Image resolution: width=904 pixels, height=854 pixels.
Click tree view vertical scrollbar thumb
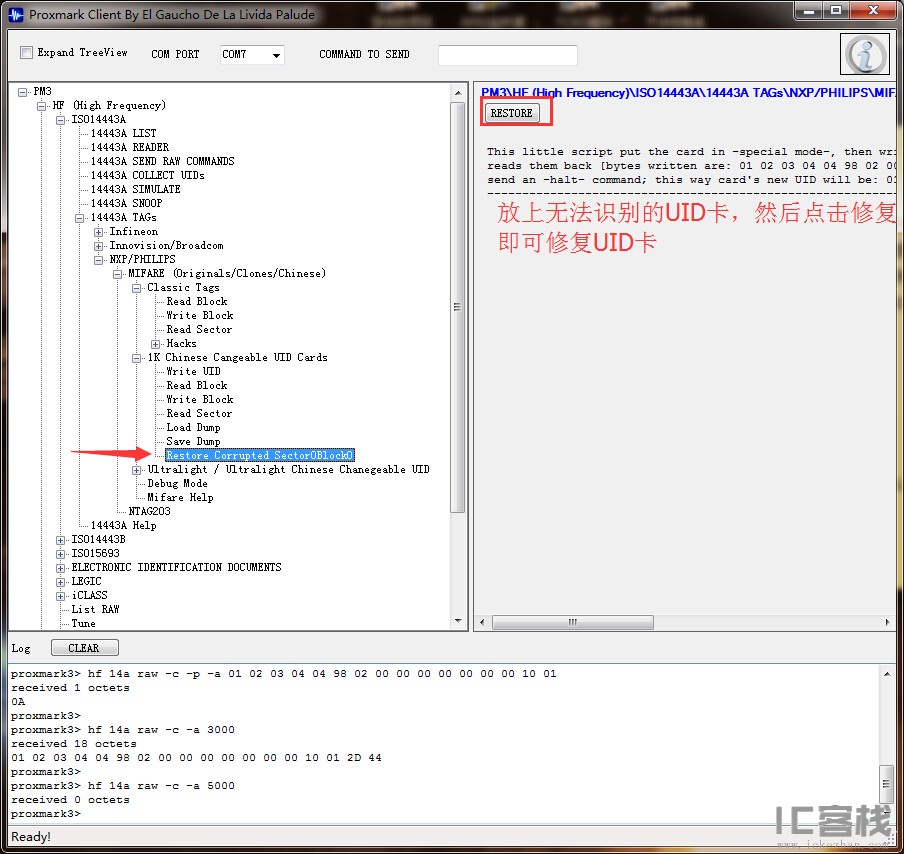point(458,307)
